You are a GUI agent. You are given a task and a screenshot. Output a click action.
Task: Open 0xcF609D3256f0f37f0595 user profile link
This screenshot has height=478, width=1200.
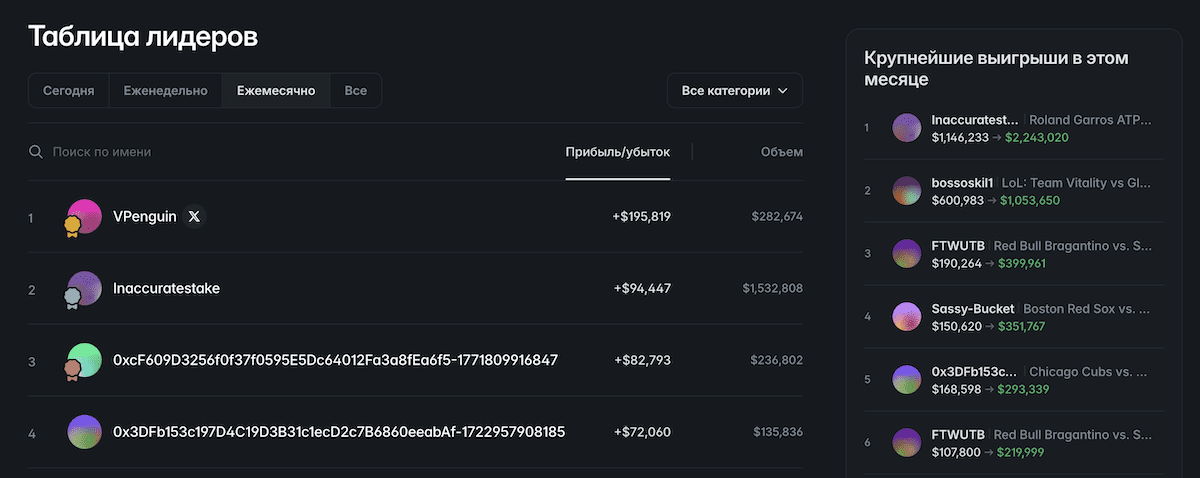coord(336,360)
